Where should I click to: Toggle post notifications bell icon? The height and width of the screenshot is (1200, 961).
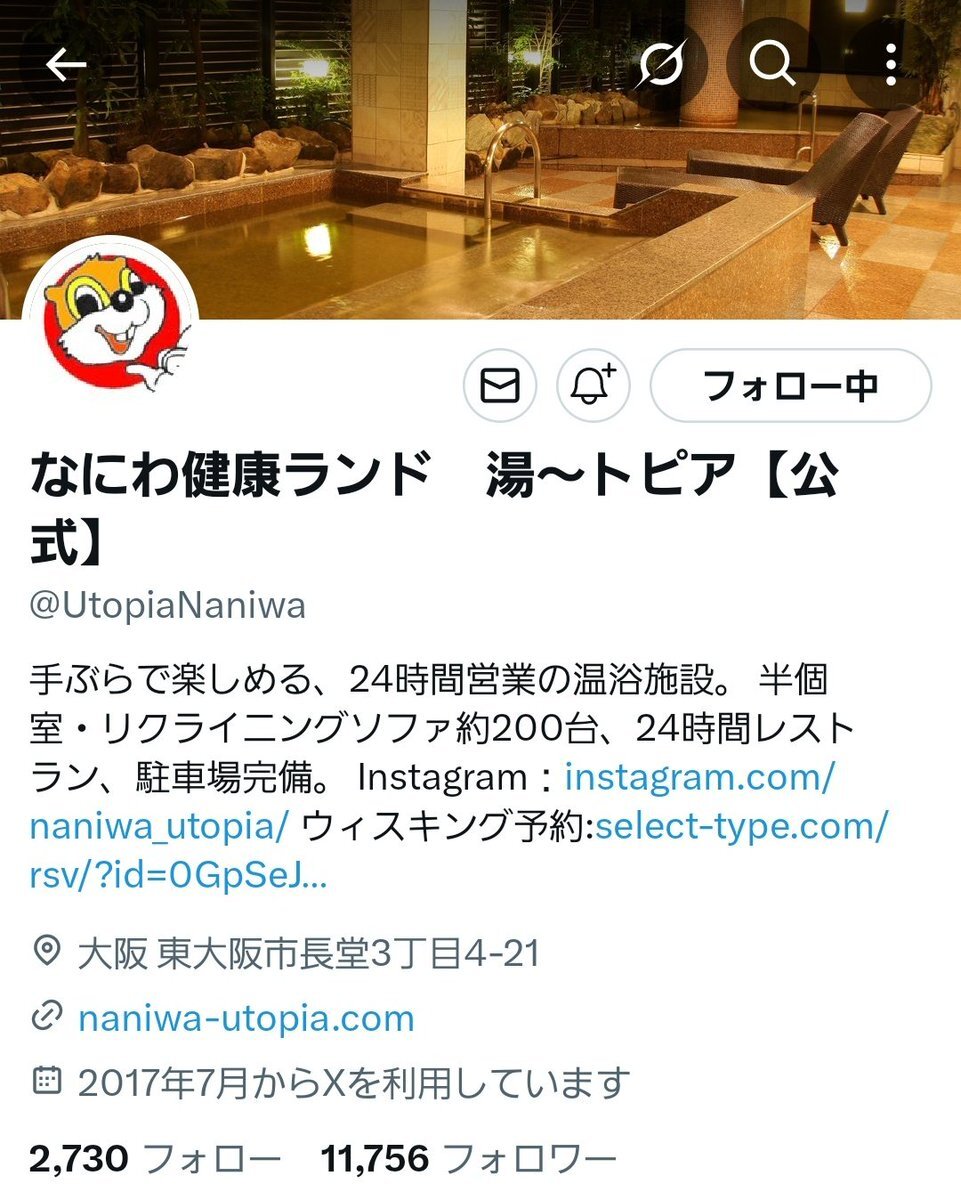[x=593, y=385]
